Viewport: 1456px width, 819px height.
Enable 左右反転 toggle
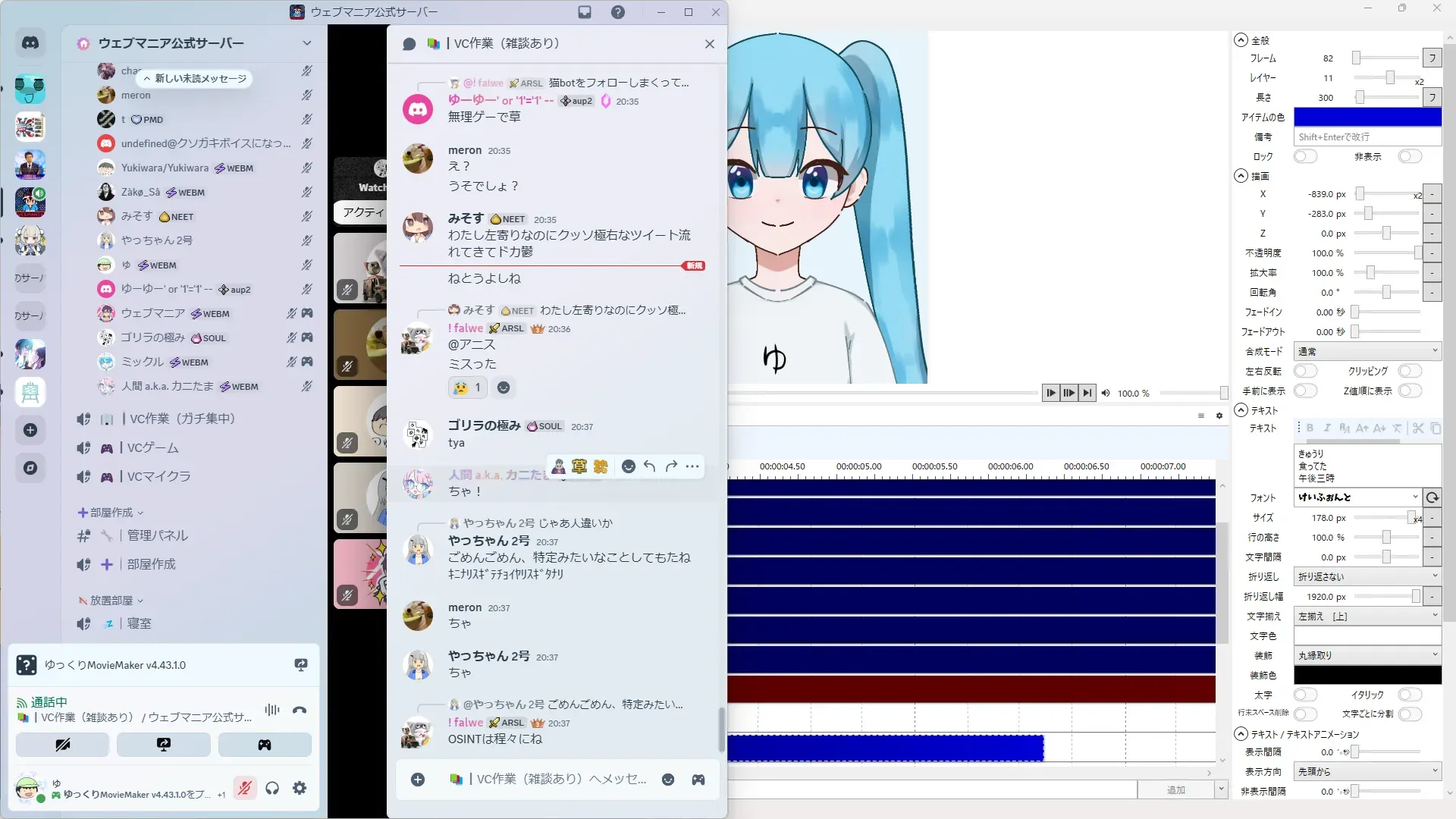click(x=1305, y=371)
